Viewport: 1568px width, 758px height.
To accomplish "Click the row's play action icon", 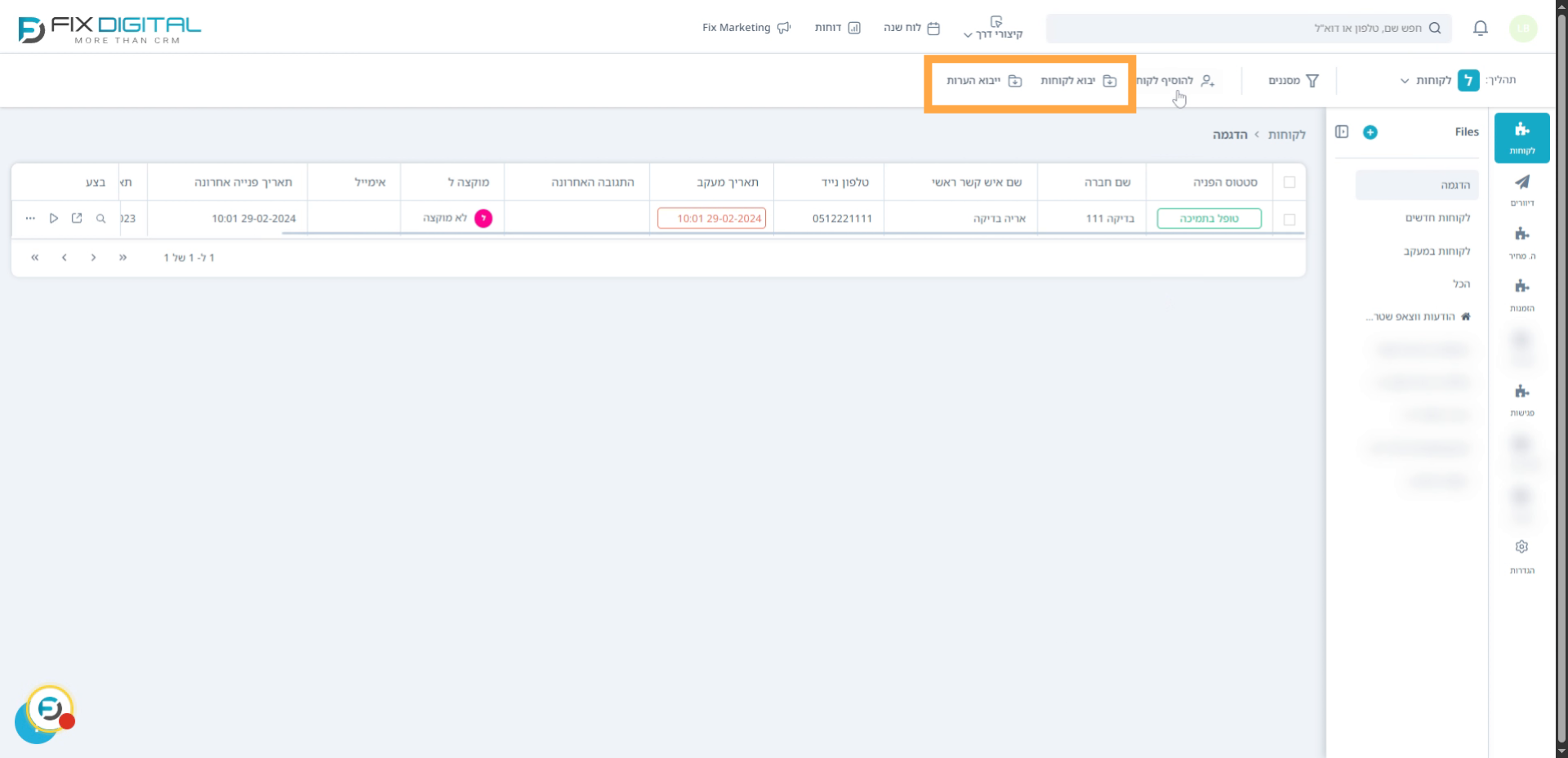I will pos(53,219).
